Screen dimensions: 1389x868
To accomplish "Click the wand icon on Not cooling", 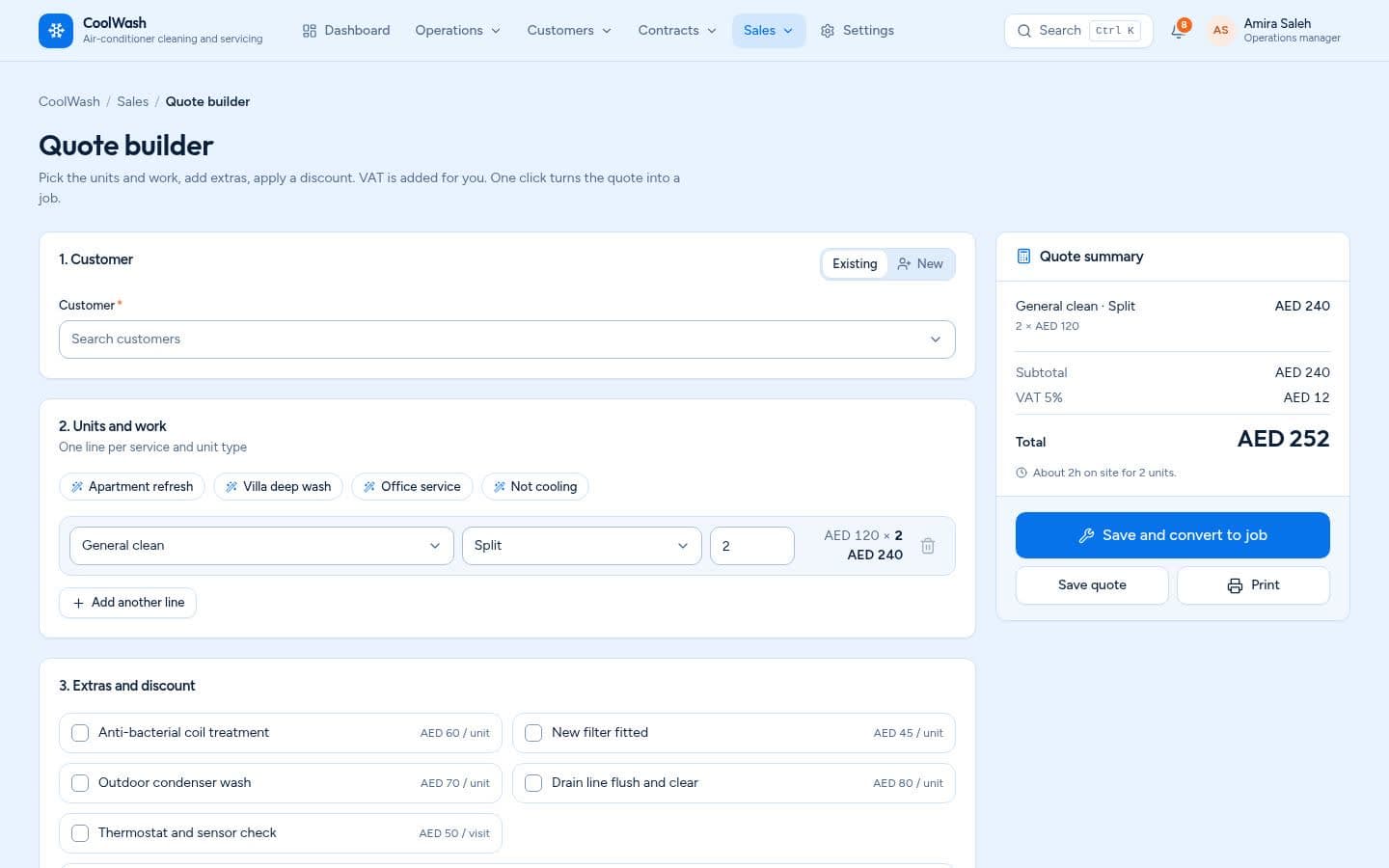I will pyautogui.click(x=500, y=487).
